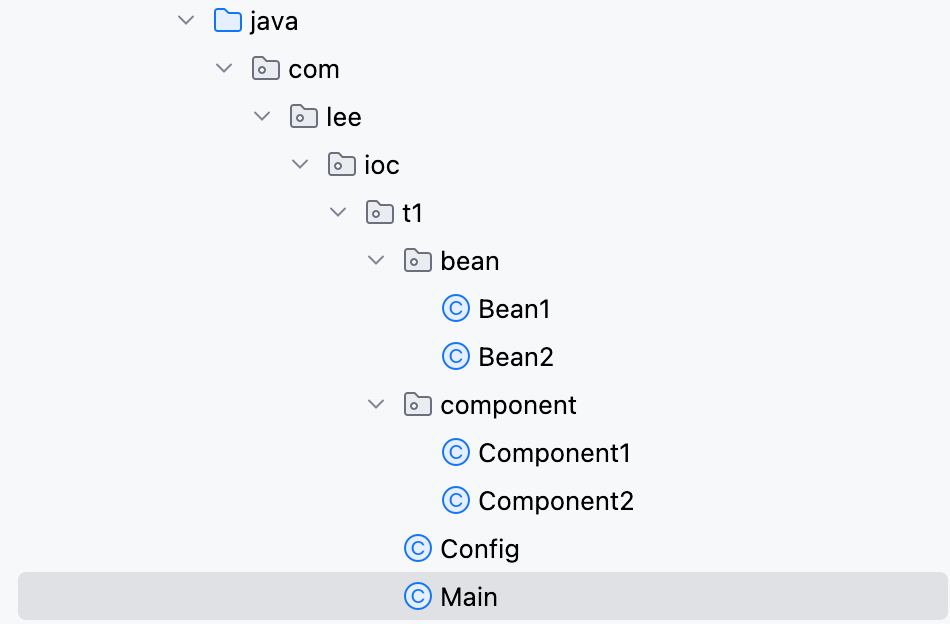
Task: Click the bean package folder icon
Action: (x=417, y=261)
